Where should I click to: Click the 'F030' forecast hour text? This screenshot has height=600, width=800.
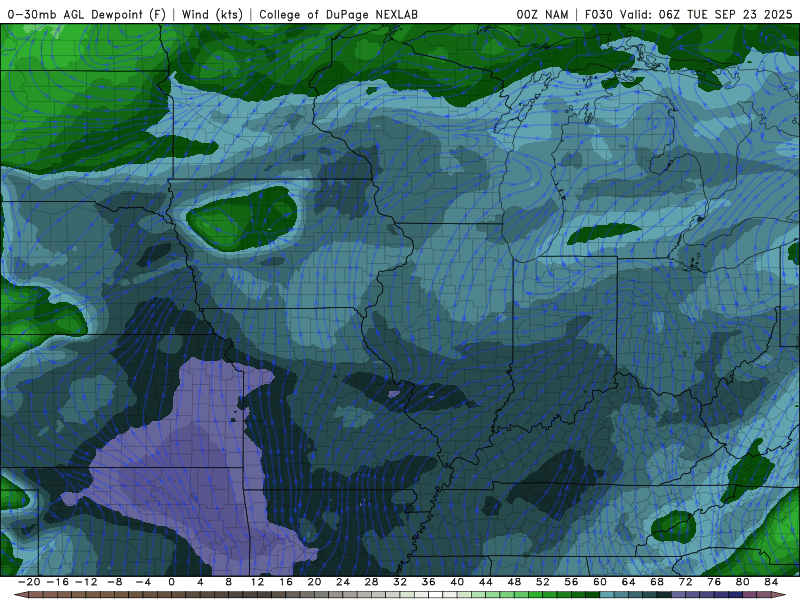598,14
